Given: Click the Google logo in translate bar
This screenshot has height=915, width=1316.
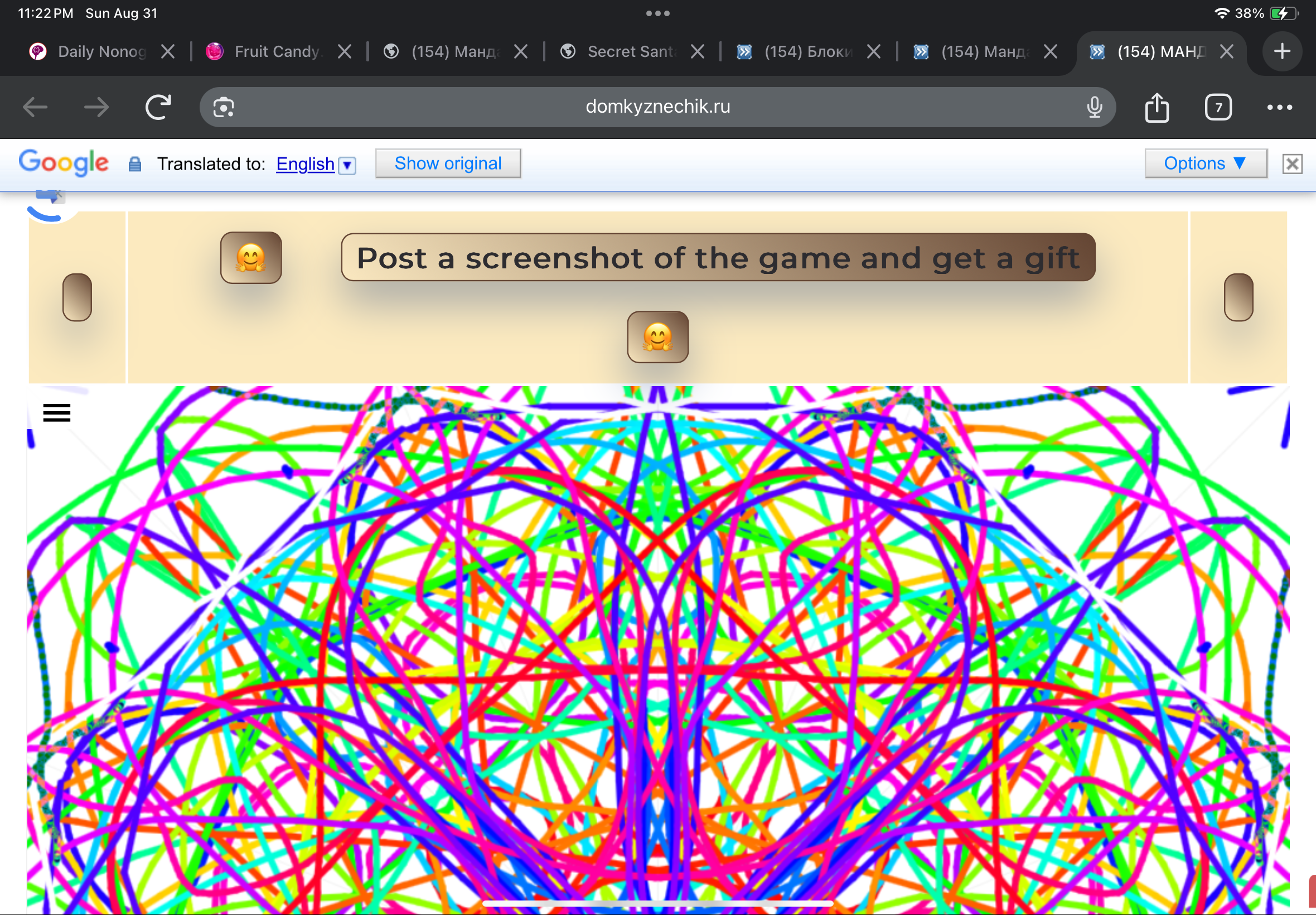Looking at the screenshot, I should pyautogui.click(x=64, y=163).
